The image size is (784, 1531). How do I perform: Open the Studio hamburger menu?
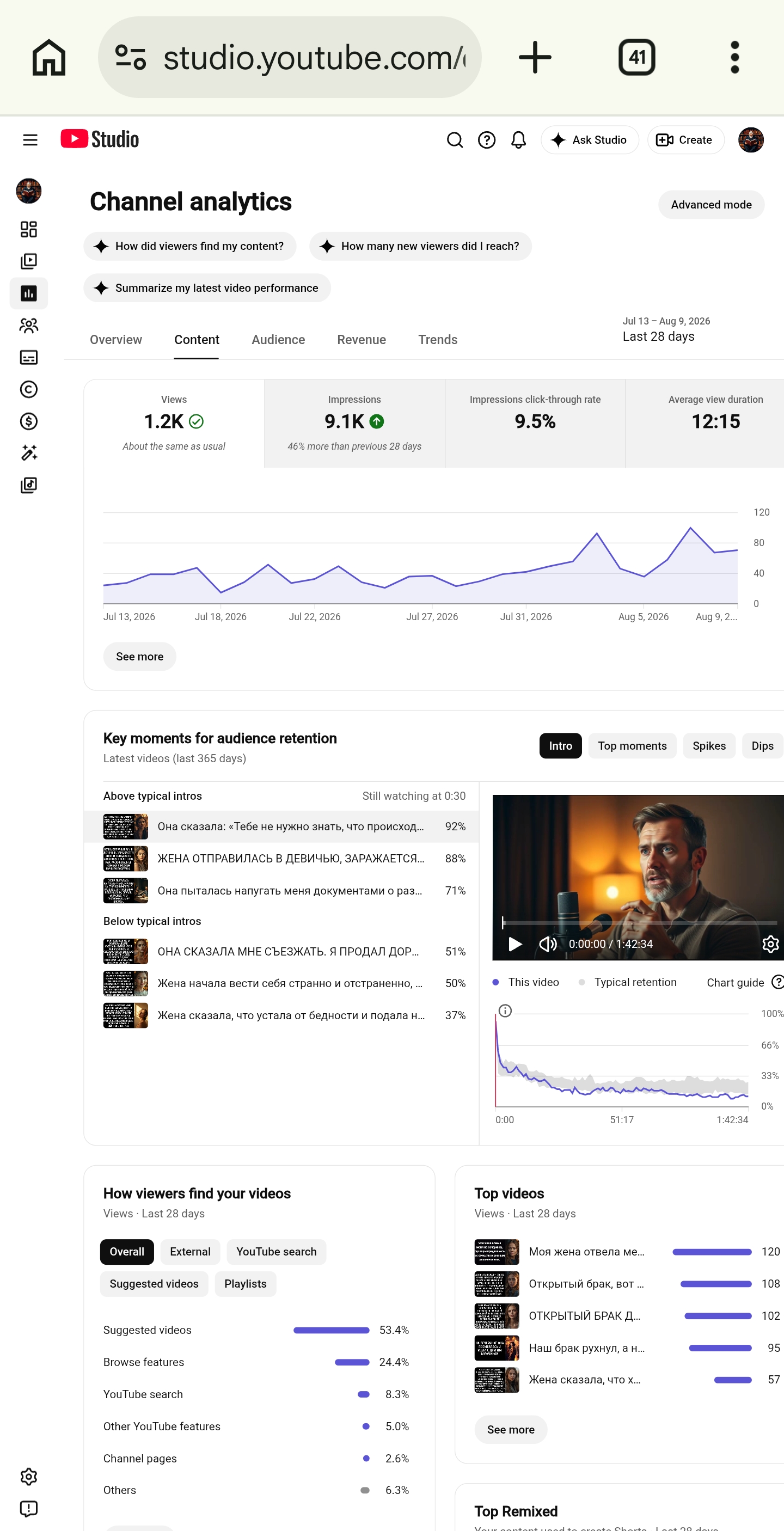click(30, 140)
